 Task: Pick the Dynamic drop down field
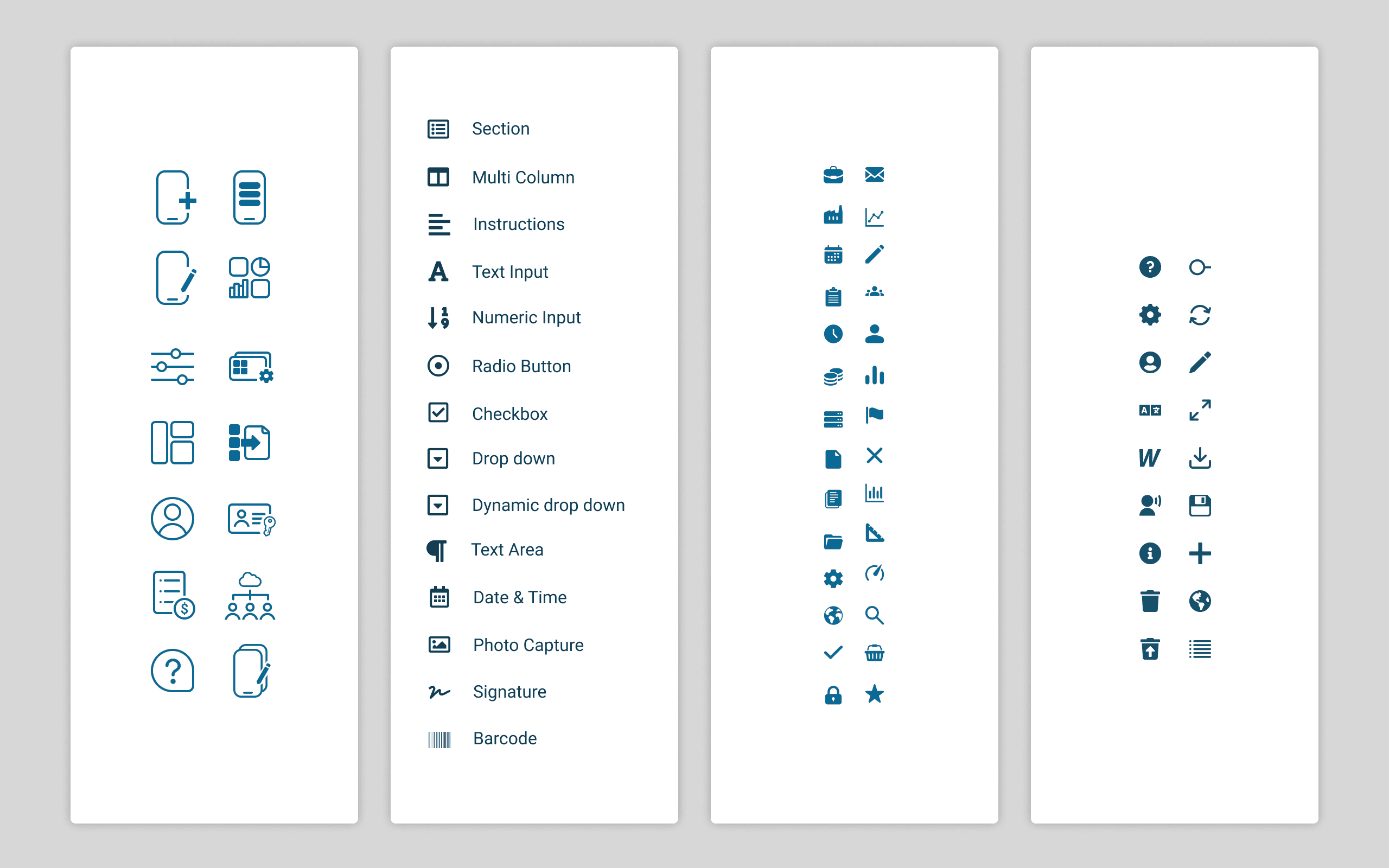547,505
